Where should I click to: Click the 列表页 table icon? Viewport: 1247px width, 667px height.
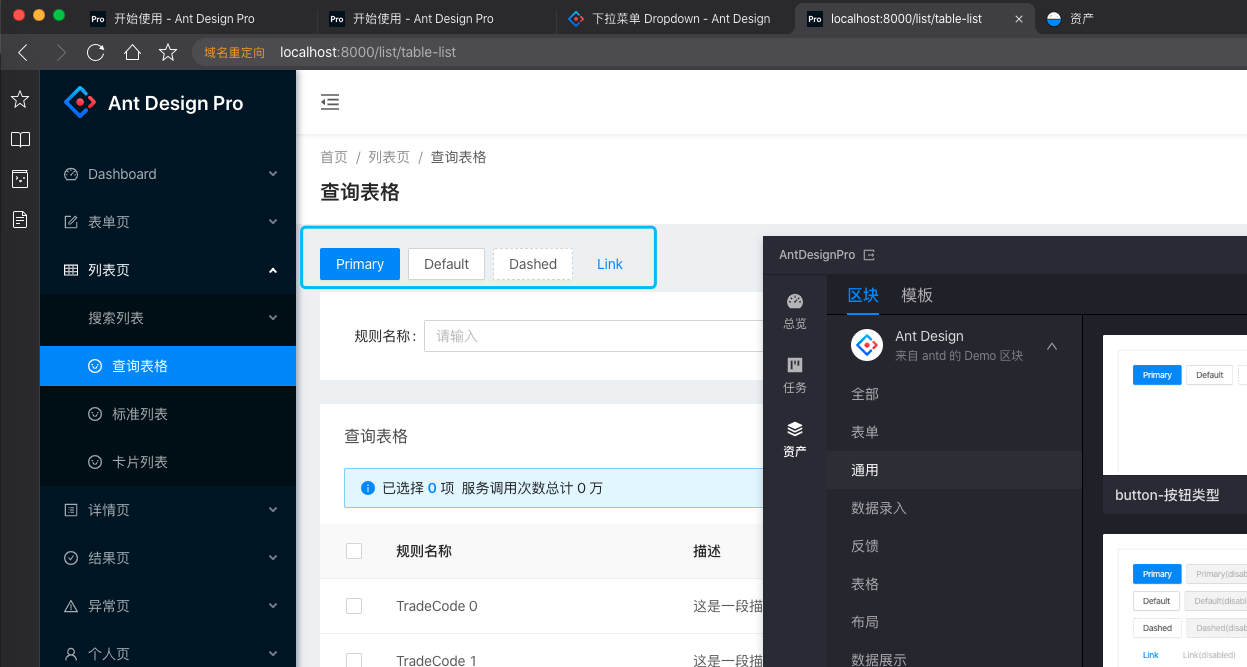pyautogui.click(x=71, y=270)
